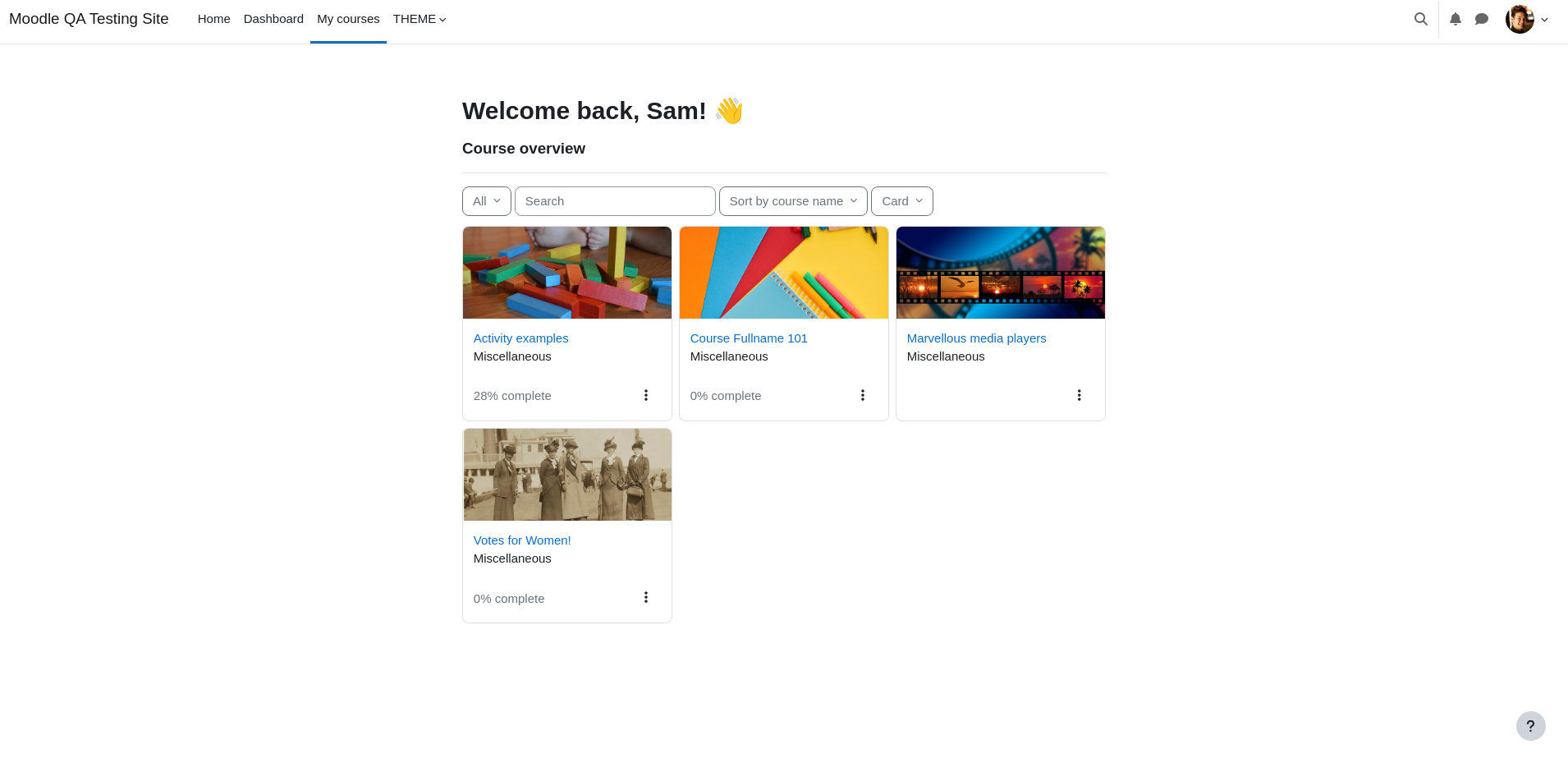Image resolution: width=1568 pixels, height=763 pixels.
Task: Open the user avatar menu
Action: click(1527, 19)
